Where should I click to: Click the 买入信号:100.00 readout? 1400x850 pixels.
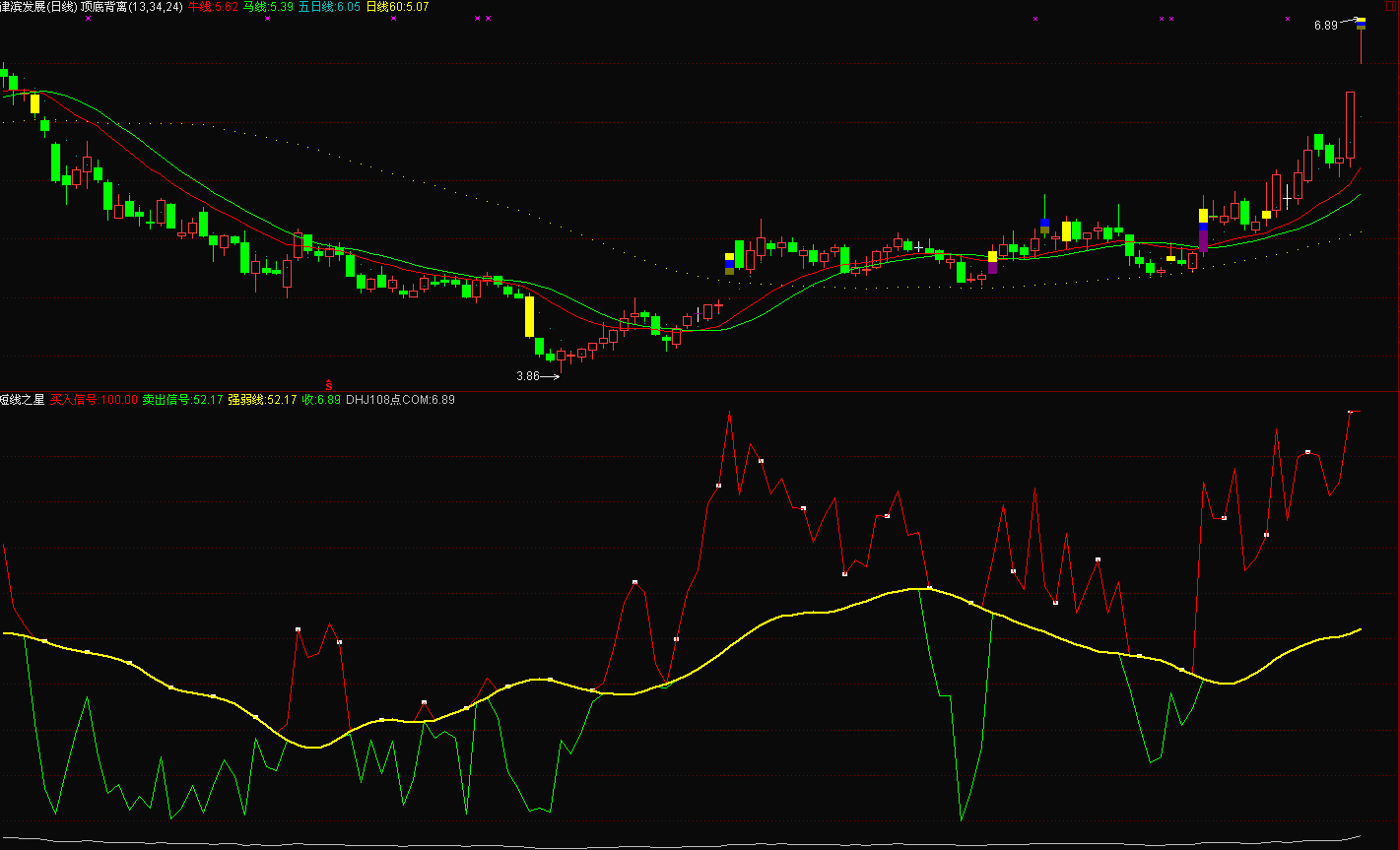pyautogui.click(x=94, y=400)
